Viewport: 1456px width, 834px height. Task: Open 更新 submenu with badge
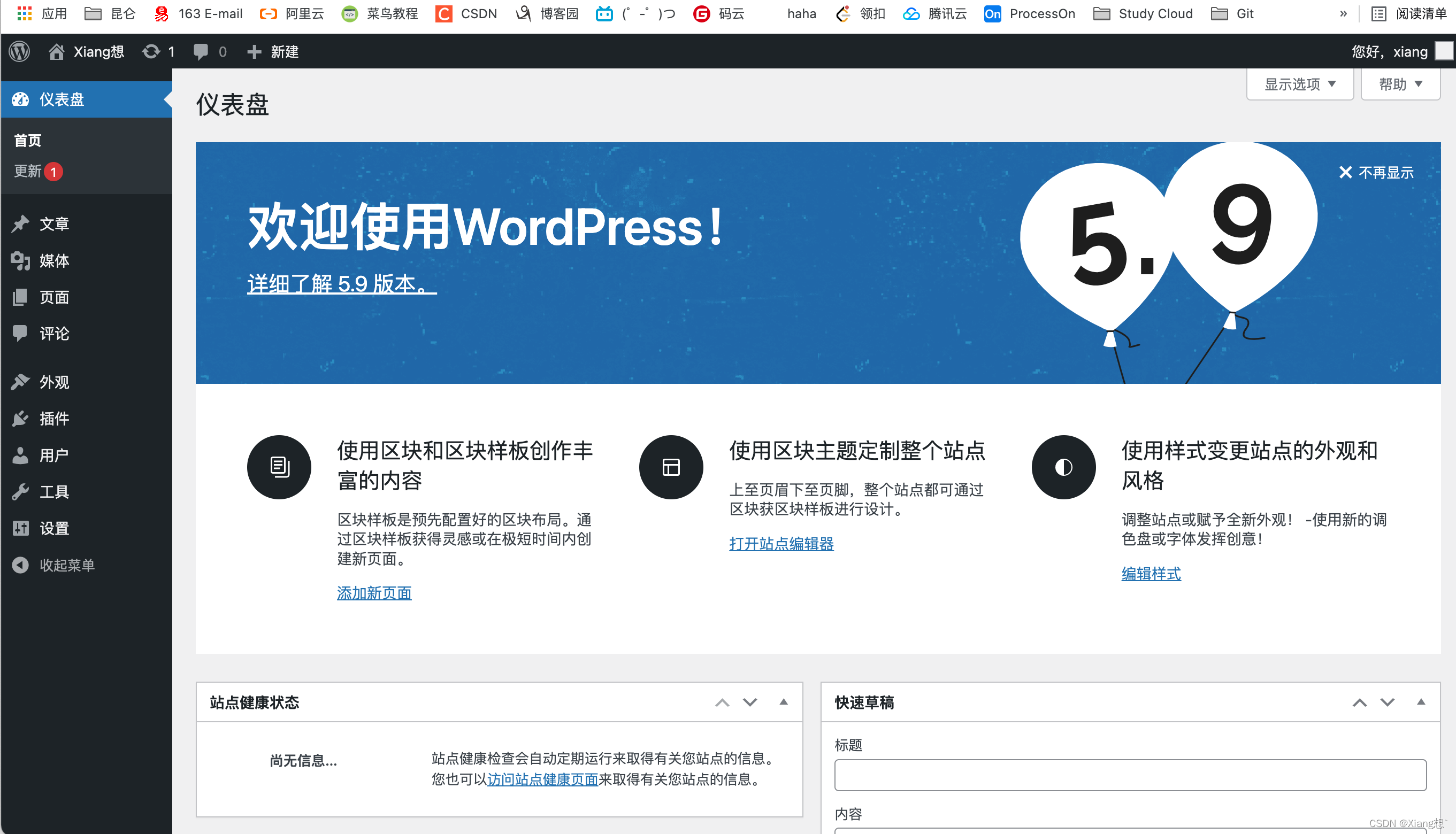(x=38, y=171)
